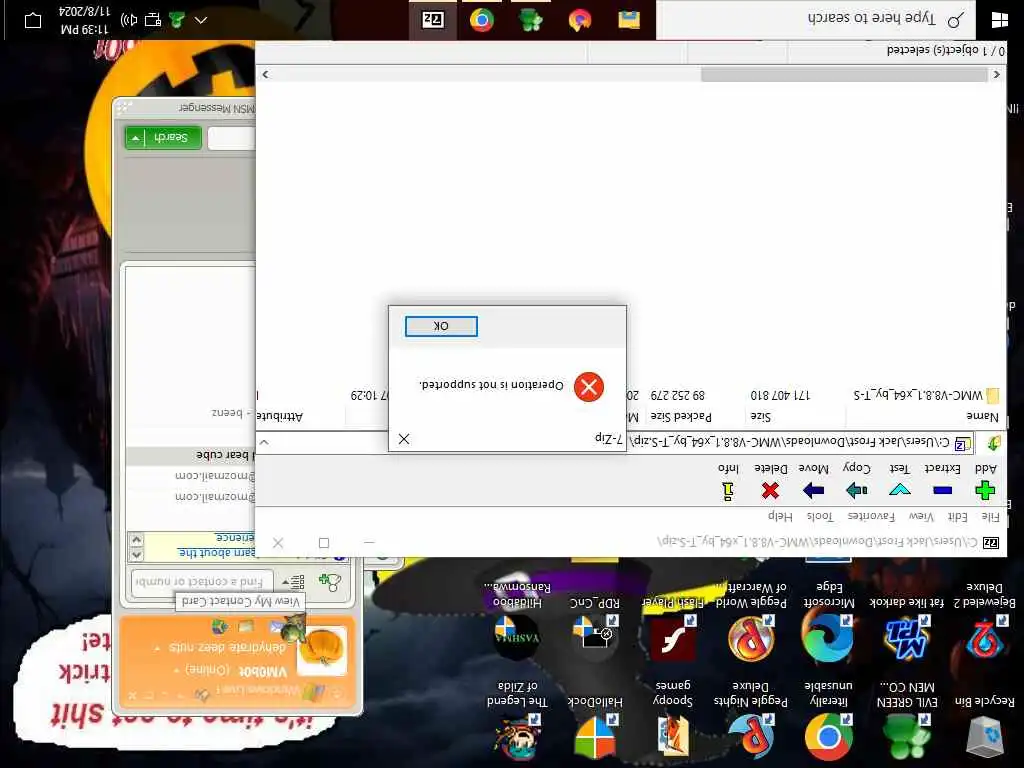1024x768 pixels.
Task: Click the Windows Start button
Action: tap(1000, 20)
